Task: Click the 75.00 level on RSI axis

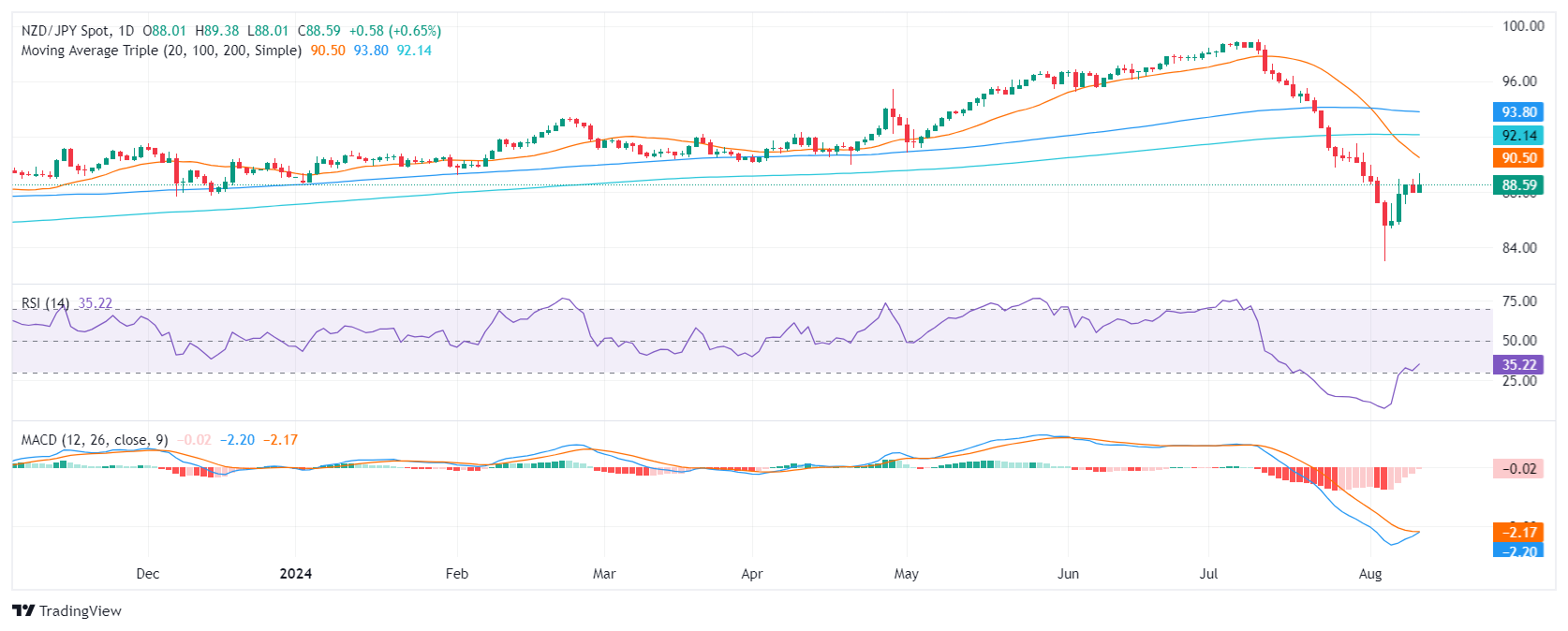Action: pyautogui.click(x=1519, y=301)
